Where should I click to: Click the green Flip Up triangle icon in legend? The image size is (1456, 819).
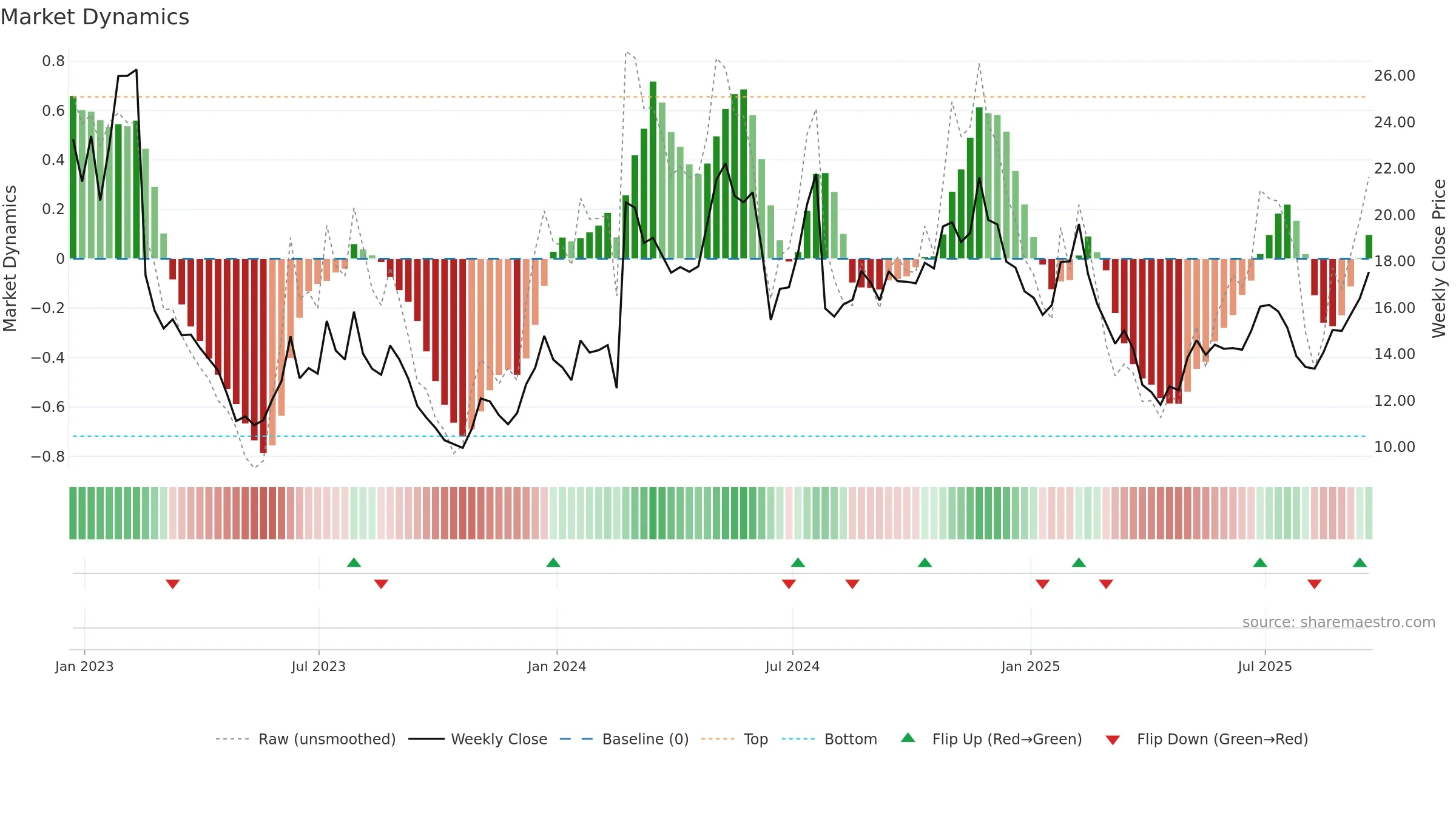point(908,738)
